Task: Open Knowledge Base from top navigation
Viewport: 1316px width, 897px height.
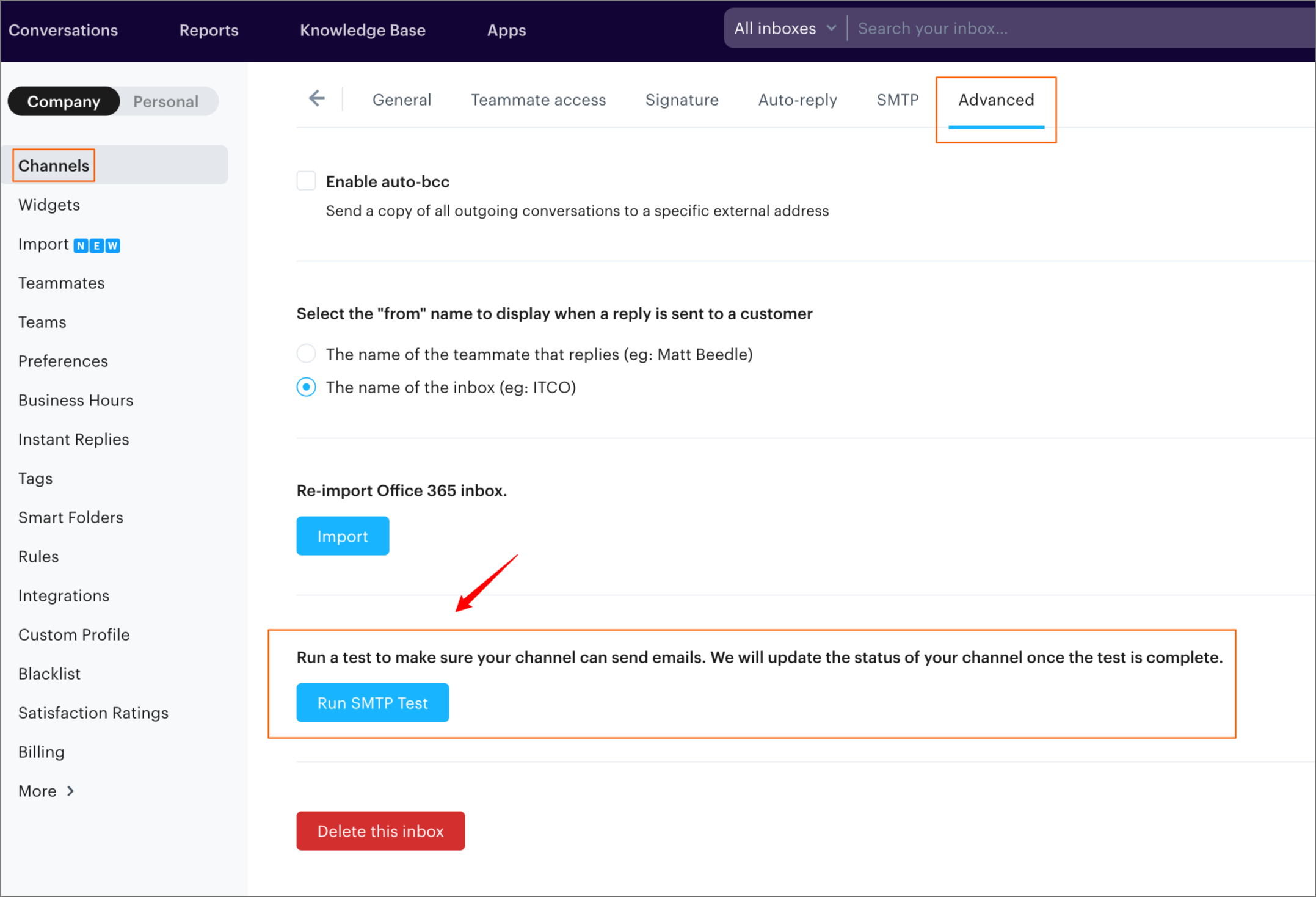Action: point(362,30)
